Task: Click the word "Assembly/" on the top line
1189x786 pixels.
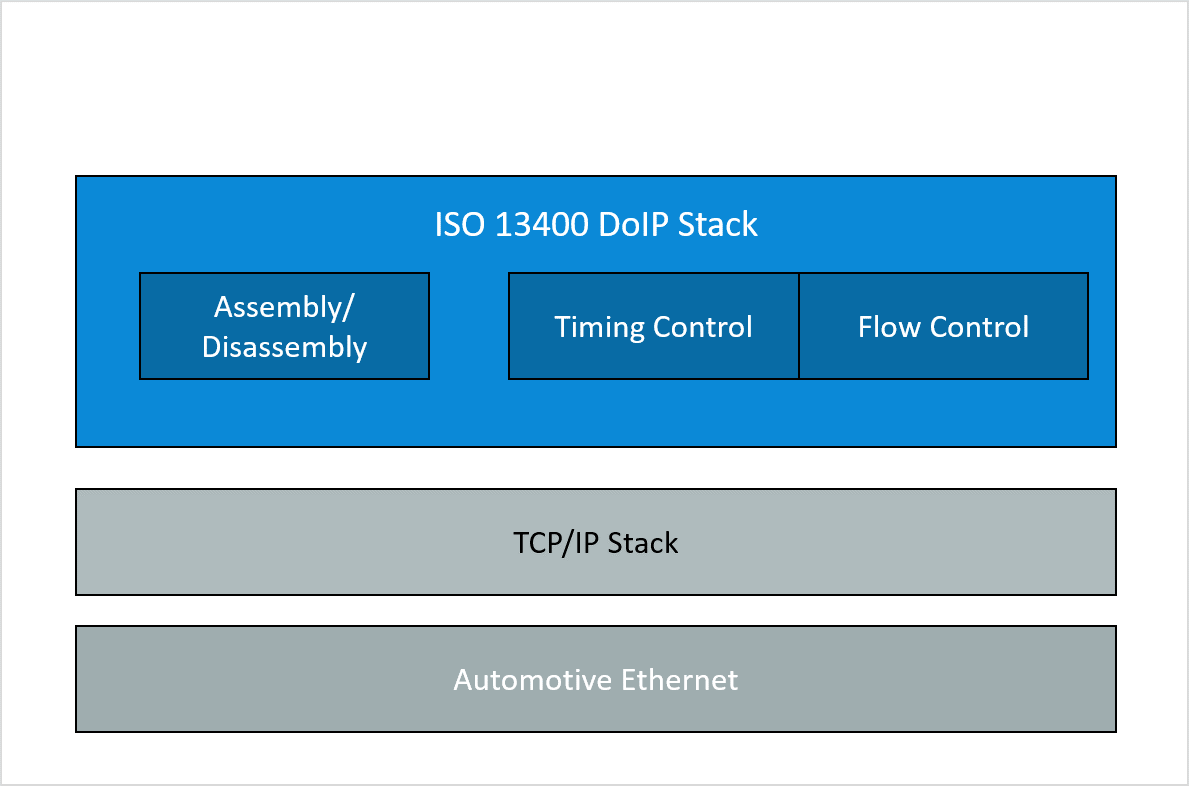Action: click(284, 307)
